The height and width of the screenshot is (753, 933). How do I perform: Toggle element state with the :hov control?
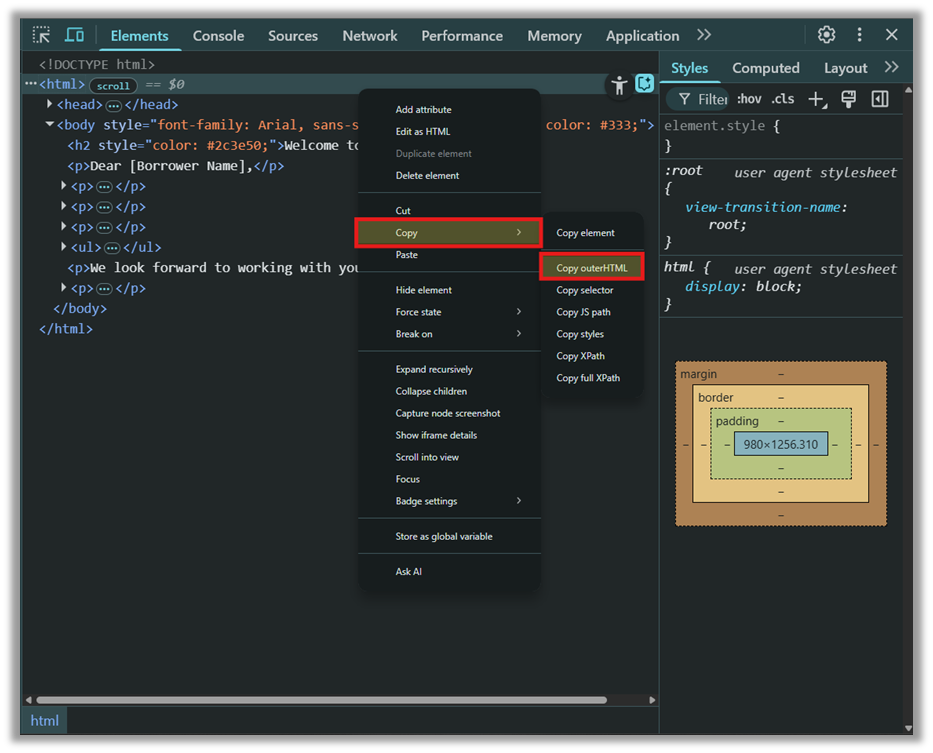click(749, 99)
